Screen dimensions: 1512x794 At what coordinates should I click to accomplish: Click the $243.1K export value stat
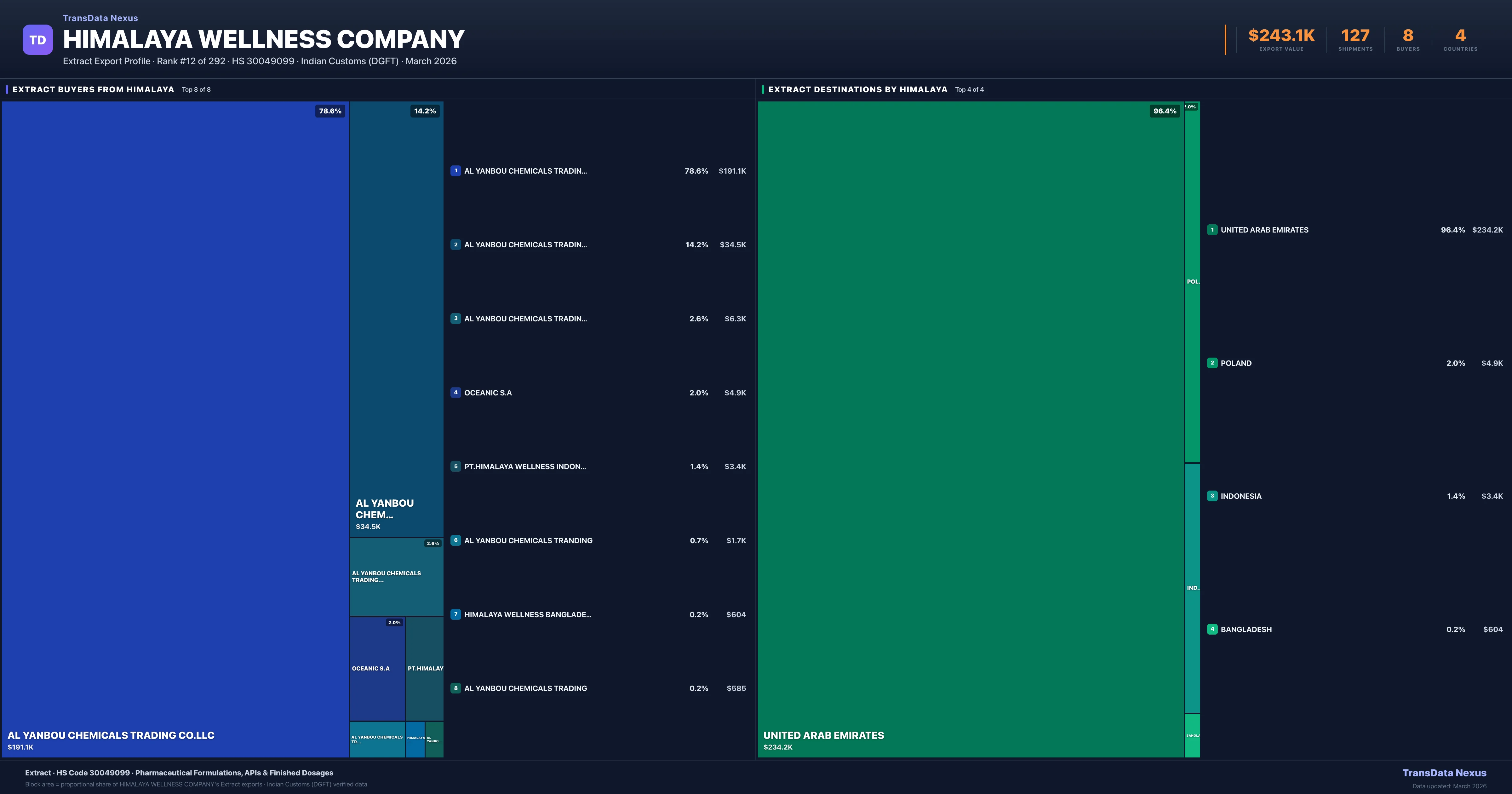pos(1280,35)
